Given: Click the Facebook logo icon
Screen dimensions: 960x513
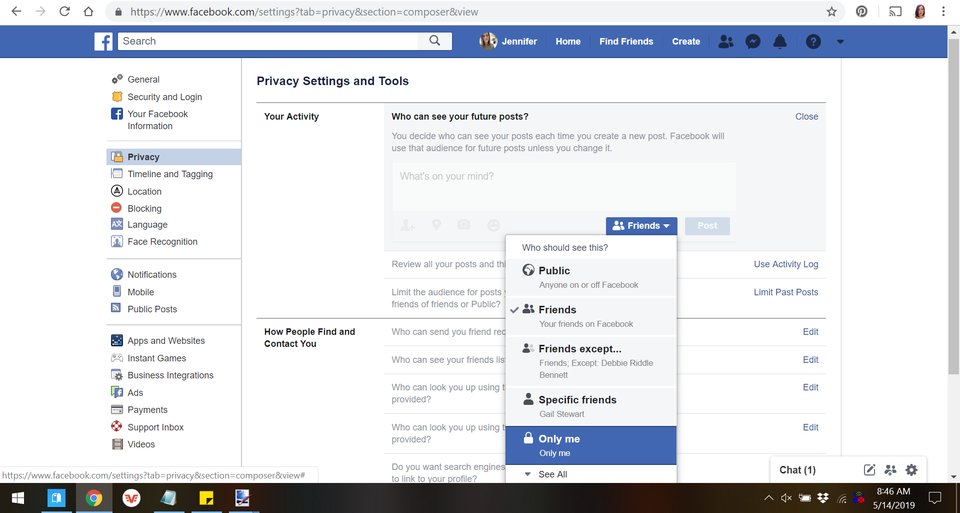Looking at the screenshot, I should [103, 42].
